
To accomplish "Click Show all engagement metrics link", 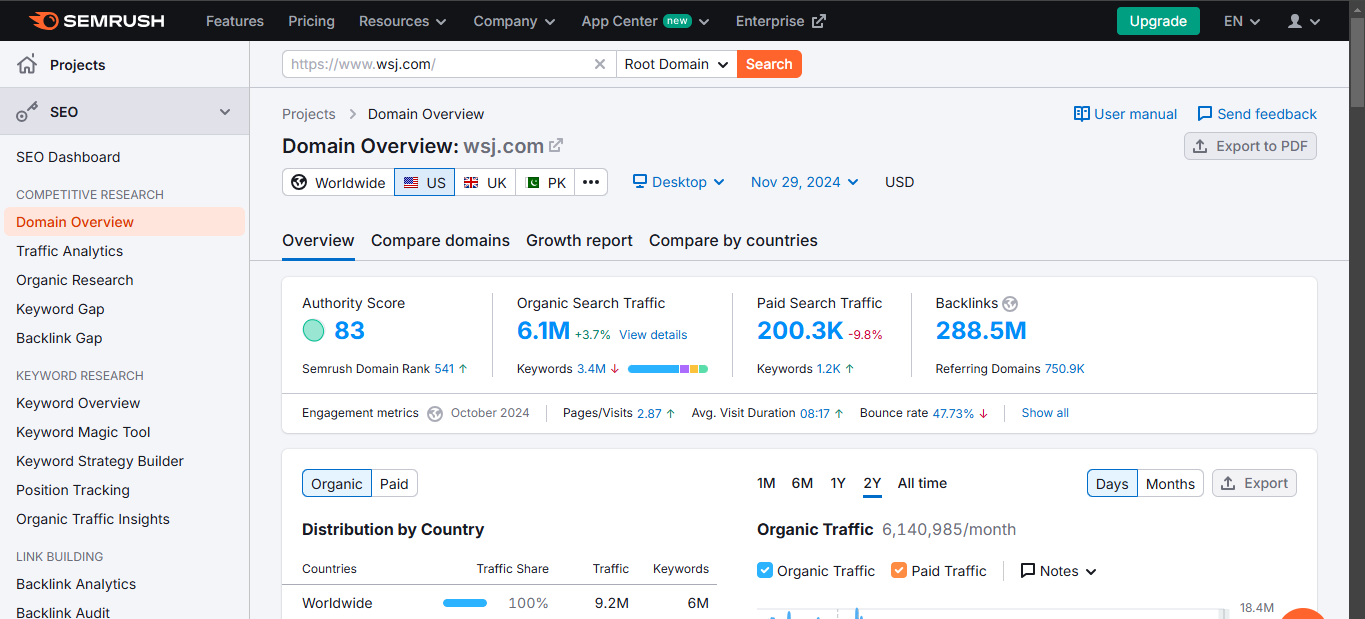I will (1045, 413).
